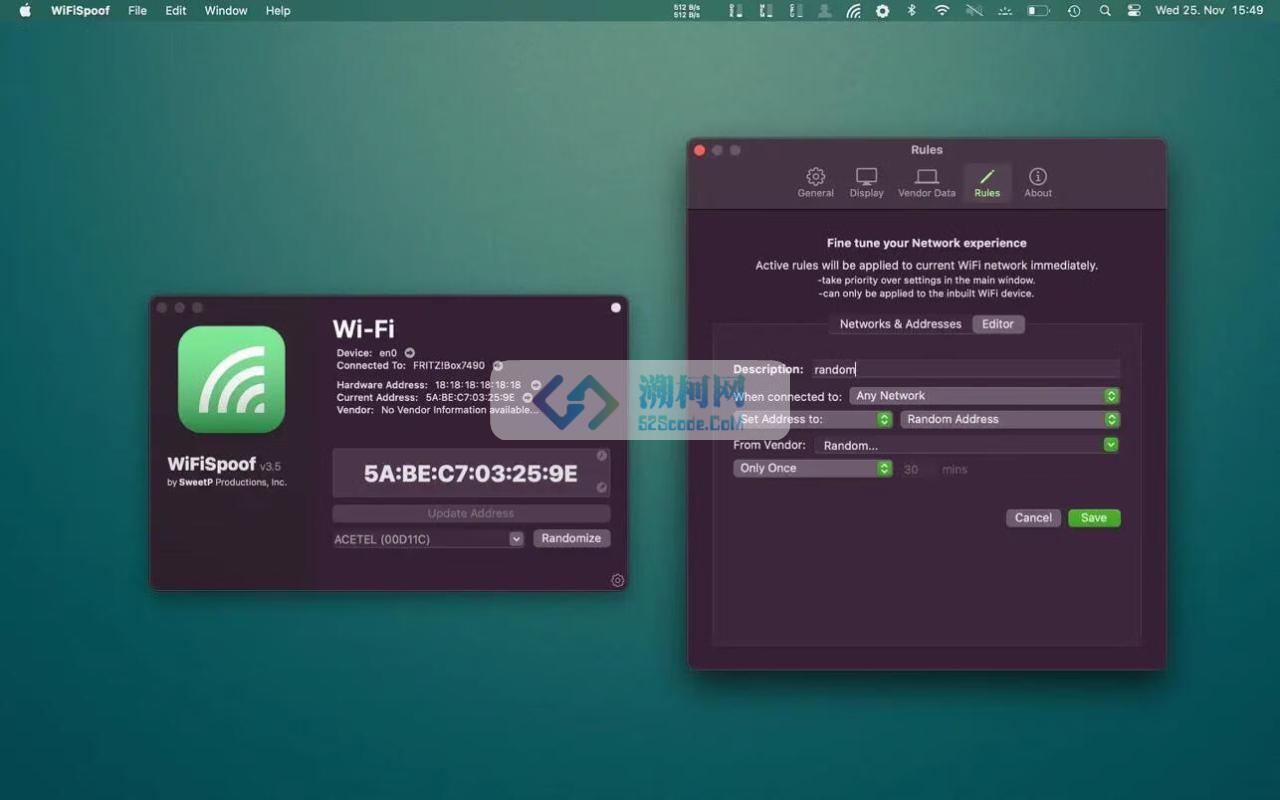Click lower small icon in MAC address box
This screenshot has width=1280, height=800.
[x=602, y=488]
